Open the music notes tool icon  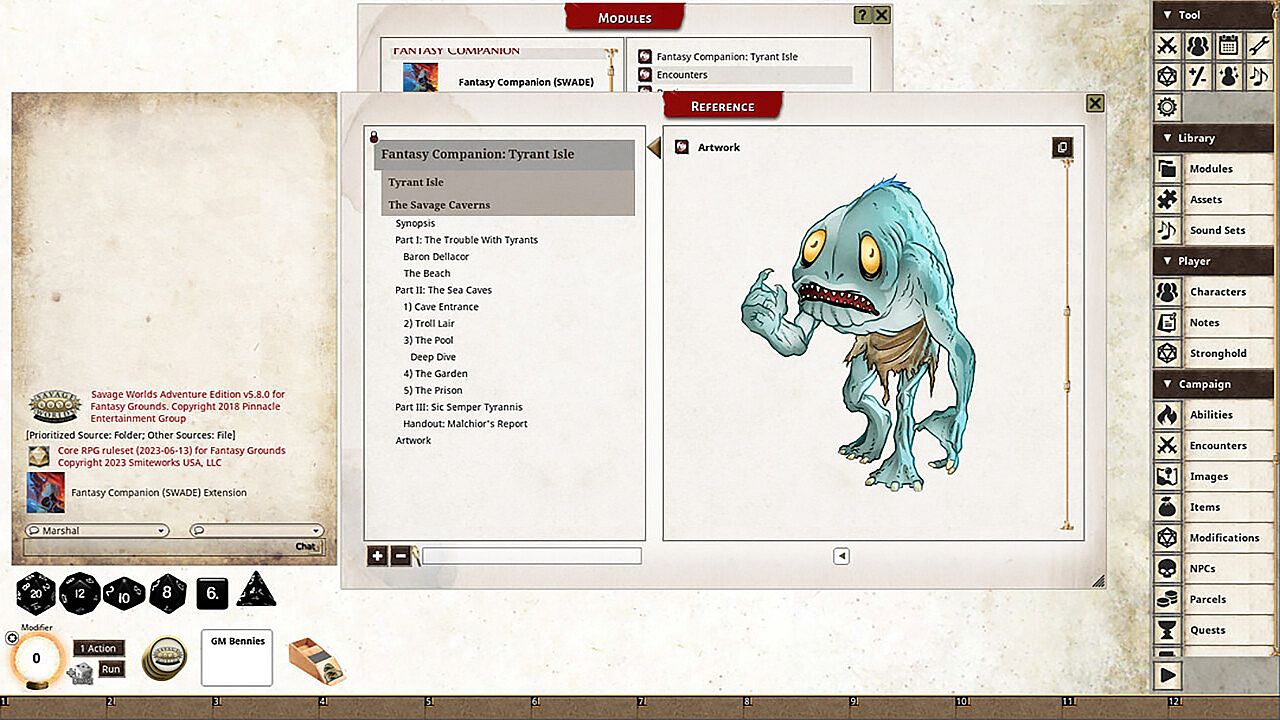point(1260,76)
